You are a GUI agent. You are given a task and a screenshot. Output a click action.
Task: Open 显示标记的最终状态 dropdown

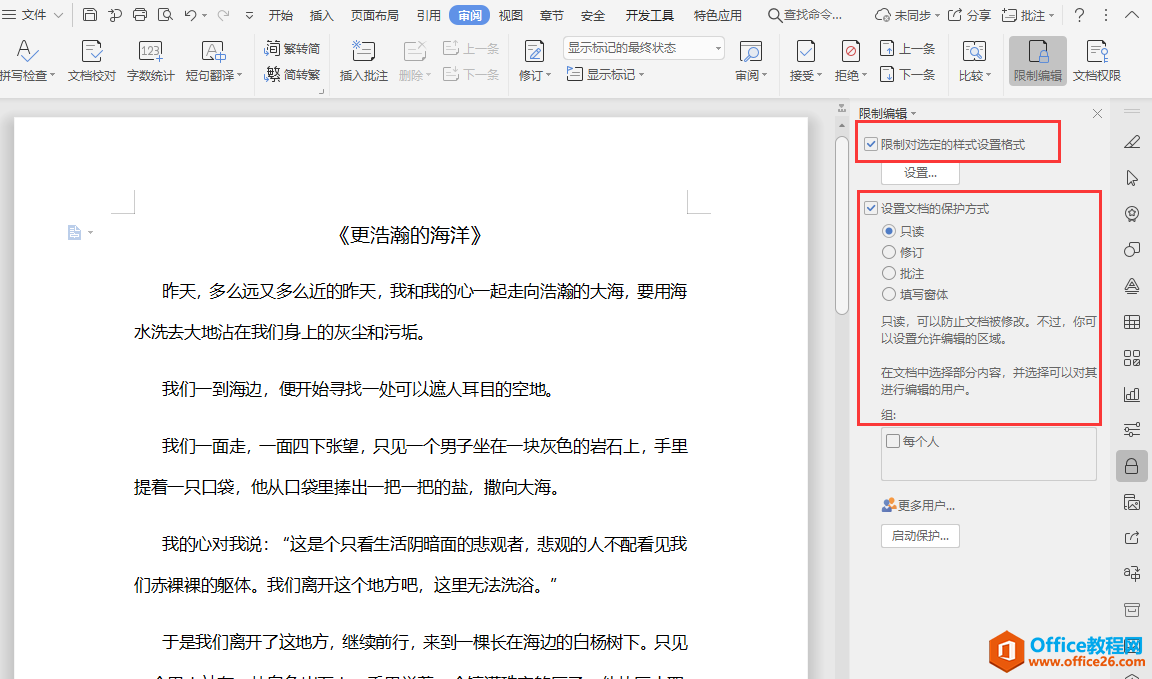(644, 48)
